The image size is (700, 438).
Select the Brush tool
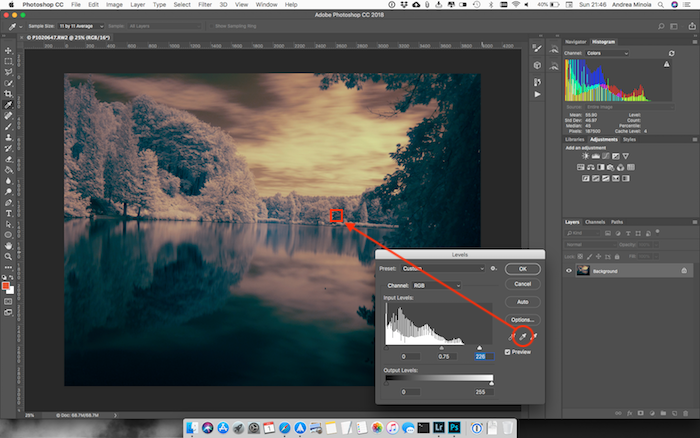tap(8, 126)
